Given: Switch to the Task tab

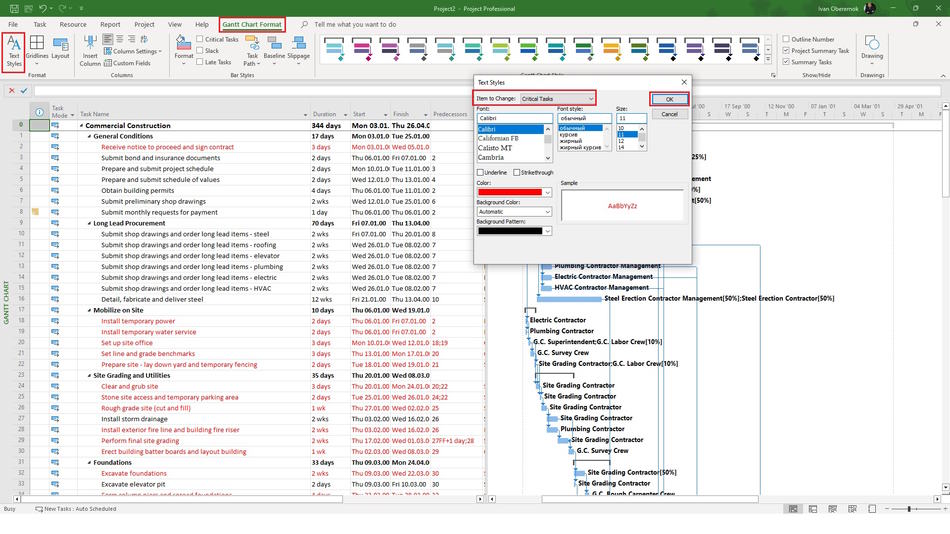Looking at the screenshot, I should [40, 24].
